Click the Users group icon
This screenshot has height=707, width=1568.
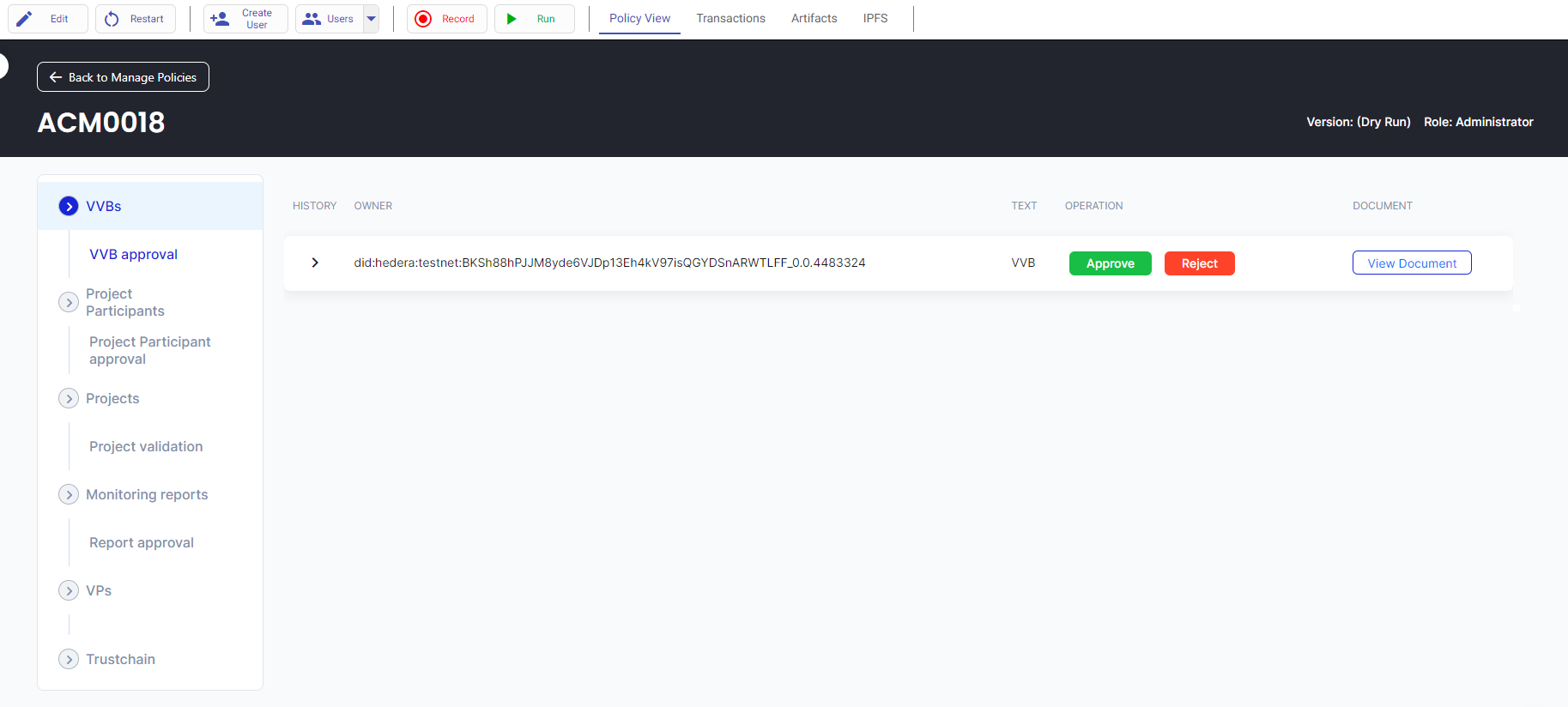[312, 19]
